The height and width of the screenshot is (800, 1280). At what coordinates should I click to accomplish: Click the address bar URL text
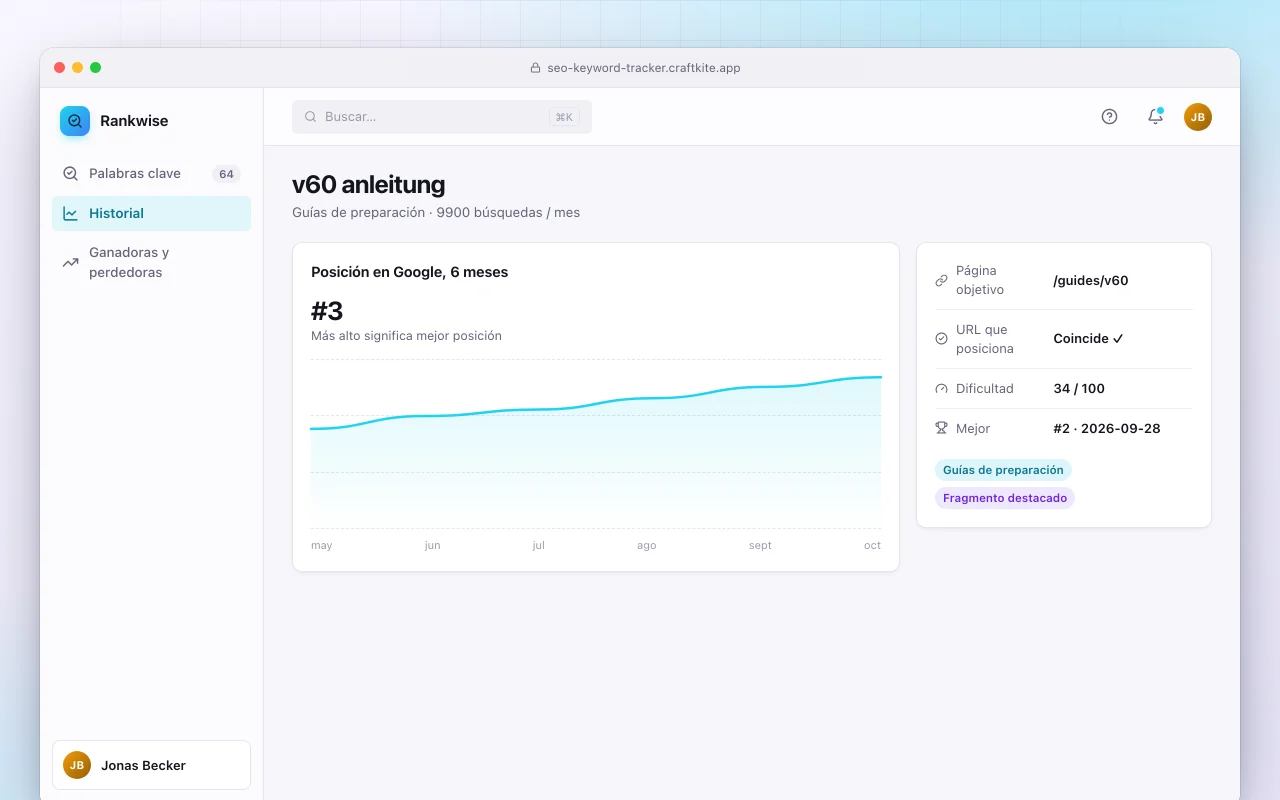click(x=643, y=68)
